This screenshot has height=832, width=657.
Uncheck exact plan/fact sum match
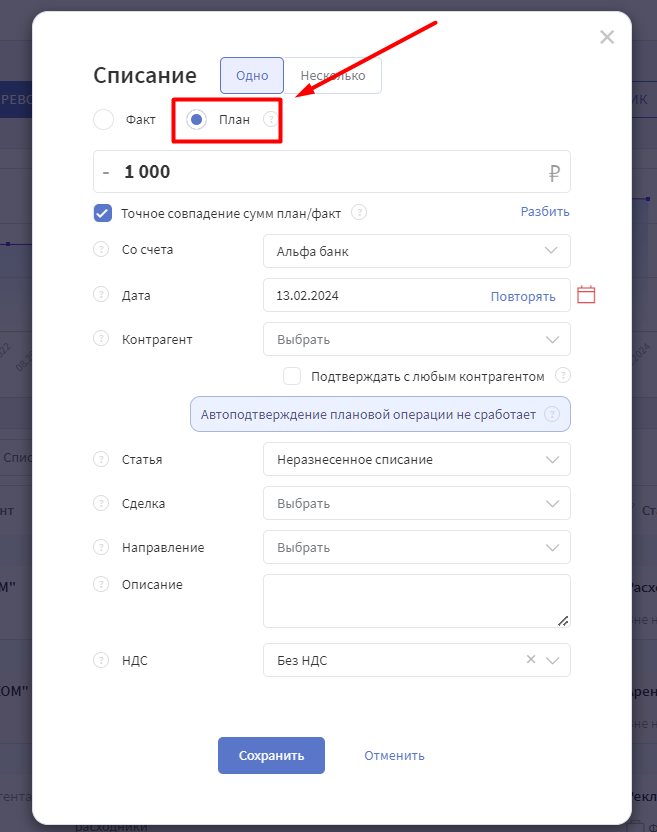coord(103,213)
